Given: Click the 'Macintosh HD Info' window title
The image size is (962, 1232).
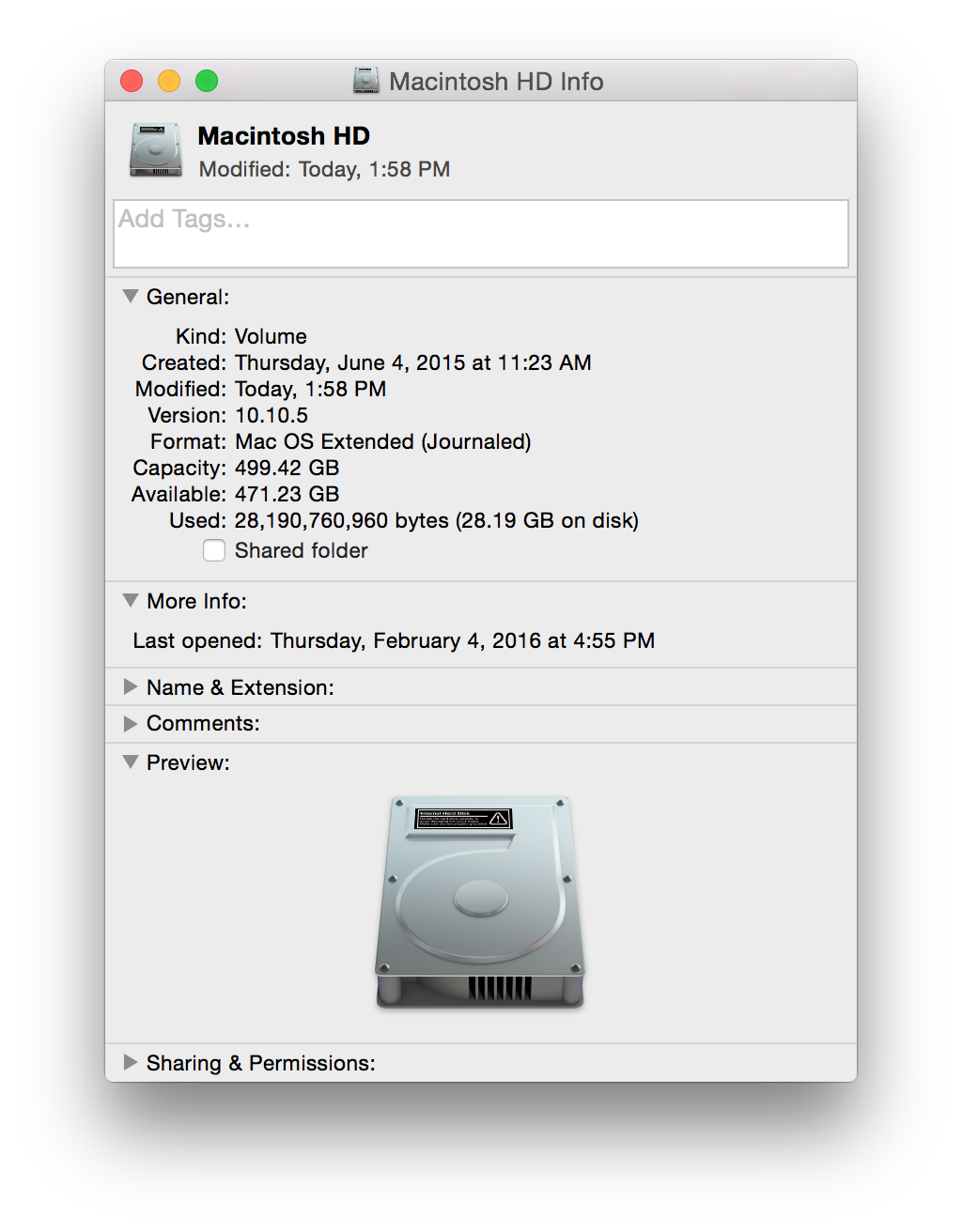Looking at the screenshot, I should click(x=496, y=82).
